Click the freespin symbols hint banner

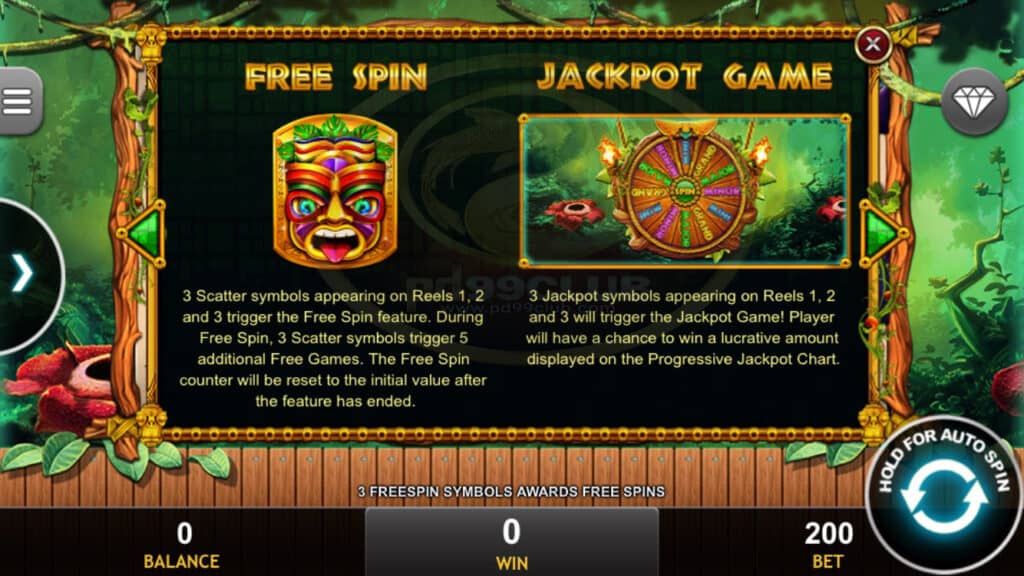(511, 492)
